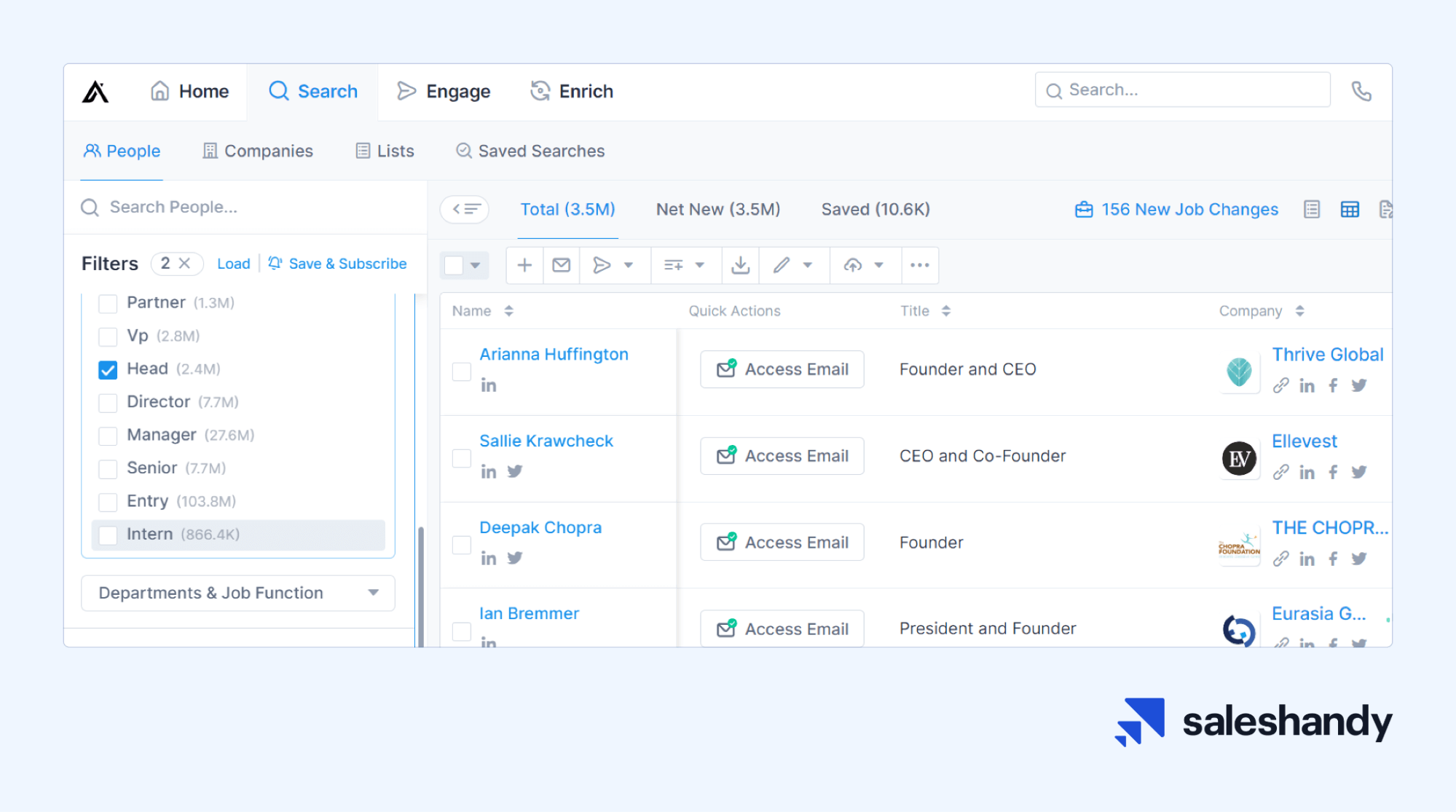This screenshot has height=812, width=1456.
Task: Click the more options ellipsis icon
Action: point(919,265)
